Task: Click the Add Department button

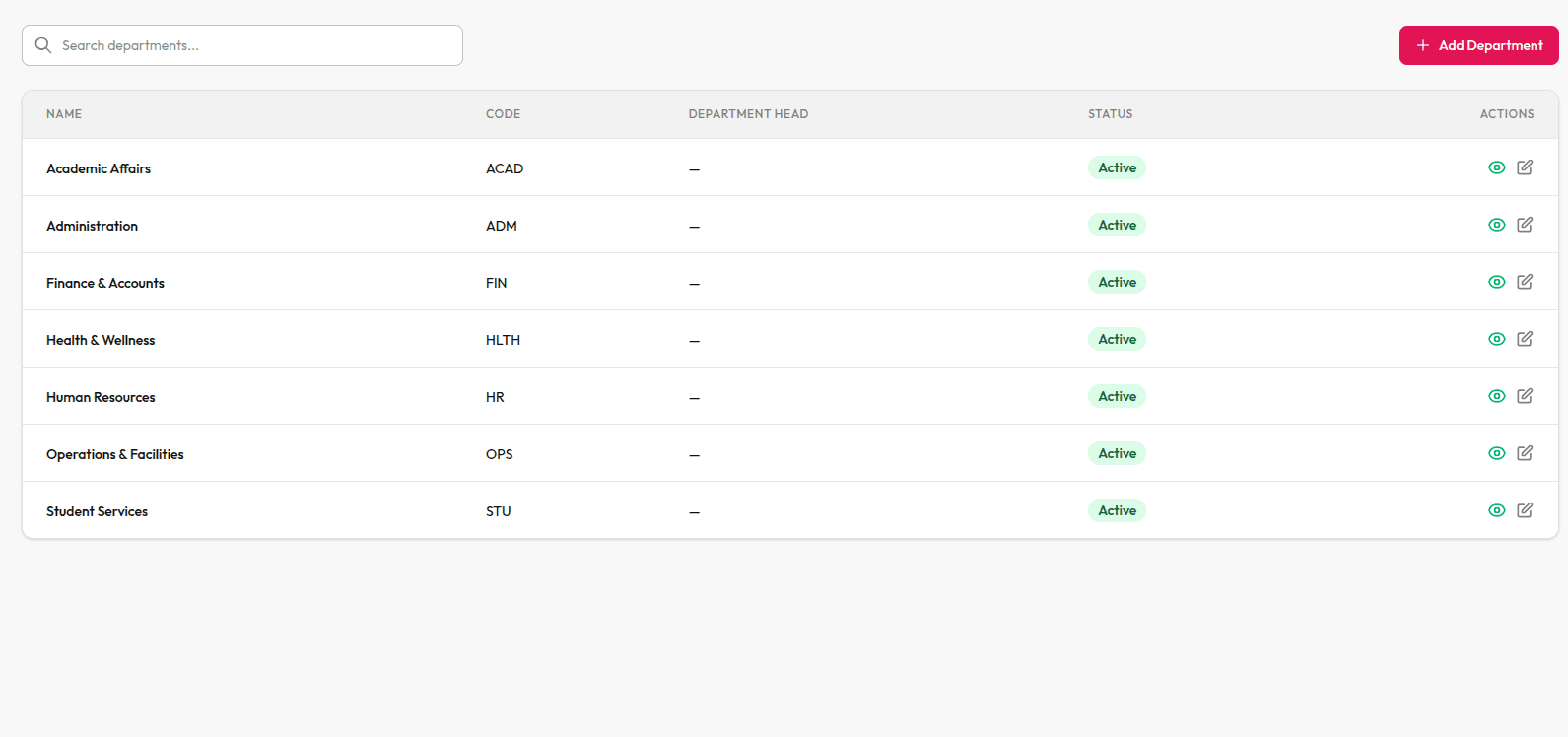Action: [x=1478, y=45]
